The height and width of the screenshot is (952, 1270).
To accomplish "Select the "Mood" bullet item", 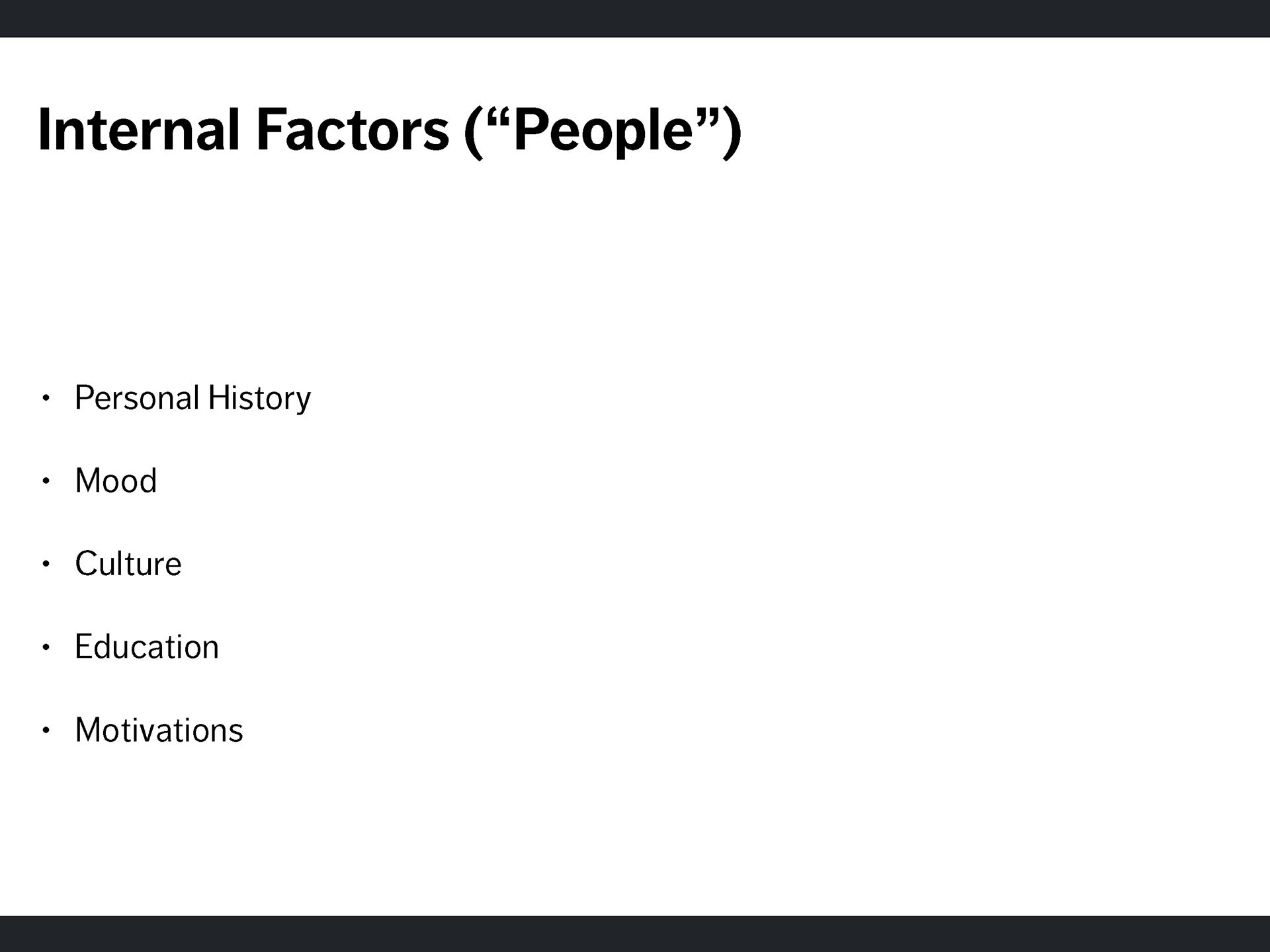I will tap(116, 481).
